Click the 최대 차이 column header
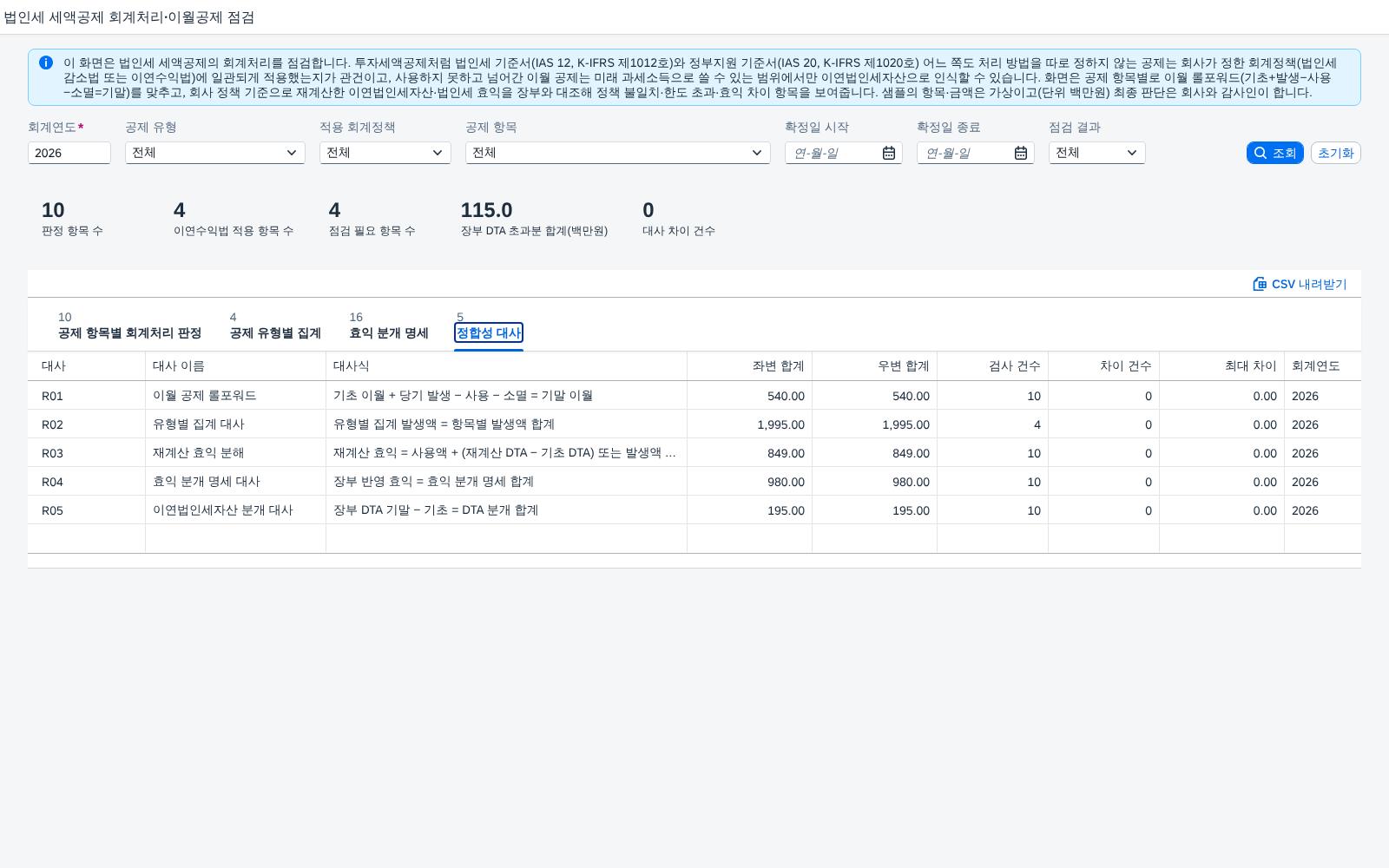 point(1221,366)
